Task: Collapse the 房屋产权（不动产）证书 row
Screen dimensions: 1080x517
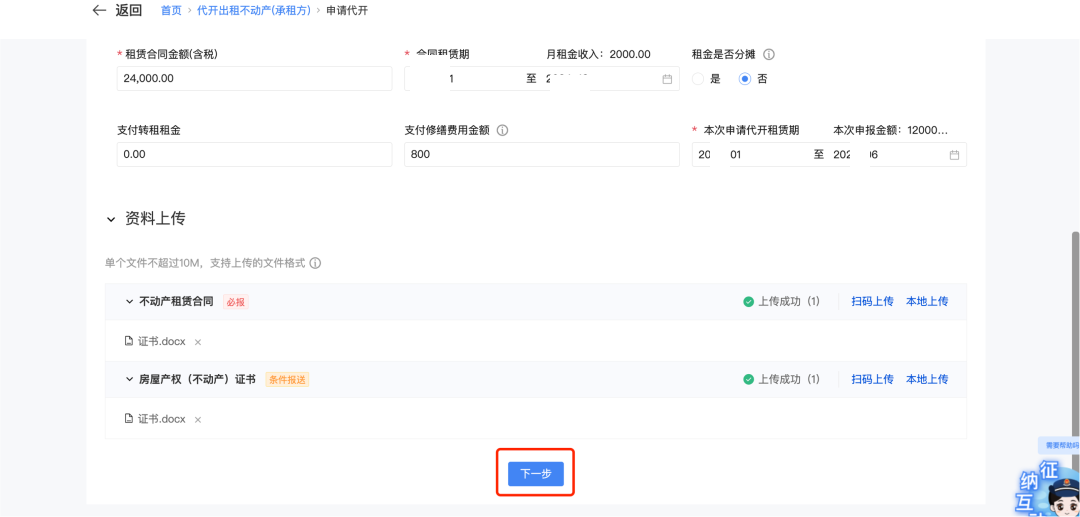Action: [x=129, y=379]
